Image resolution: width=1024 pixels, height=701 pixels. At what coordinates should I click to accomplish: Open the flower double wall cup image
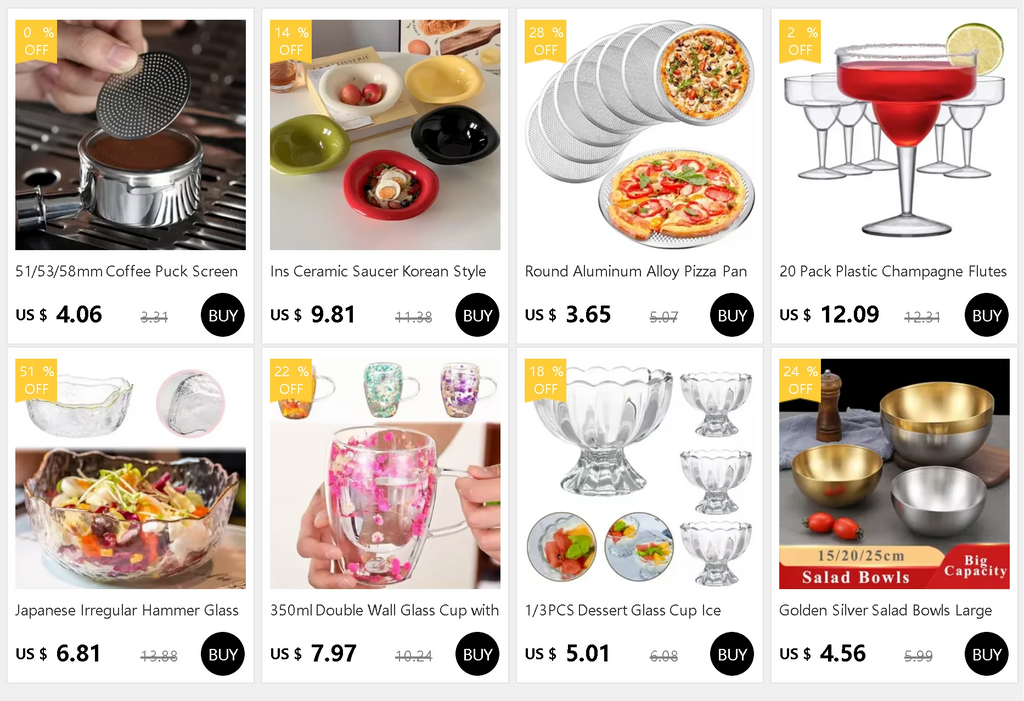[385, 474]
